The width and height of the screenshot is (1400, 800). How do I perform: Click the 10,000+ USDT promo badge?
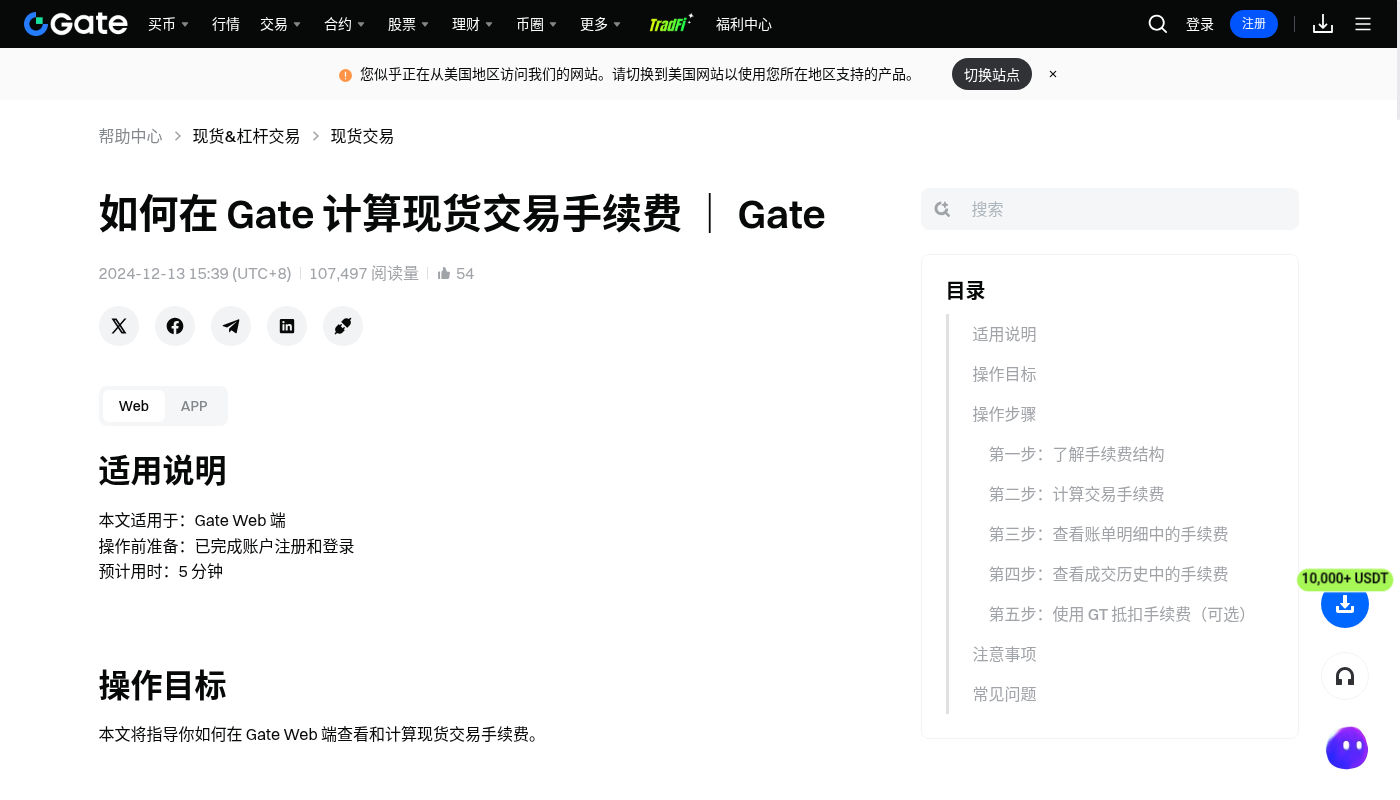tap(1345, 579)
